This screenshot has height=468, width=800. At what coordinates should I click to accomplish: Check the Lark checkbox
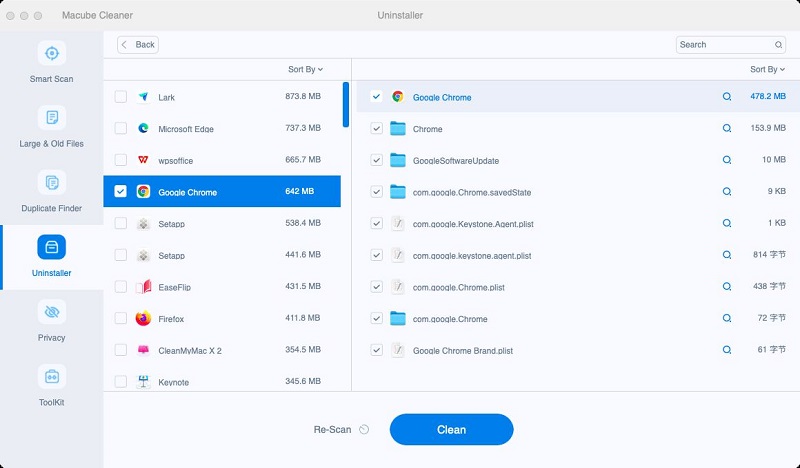point(120,97)
